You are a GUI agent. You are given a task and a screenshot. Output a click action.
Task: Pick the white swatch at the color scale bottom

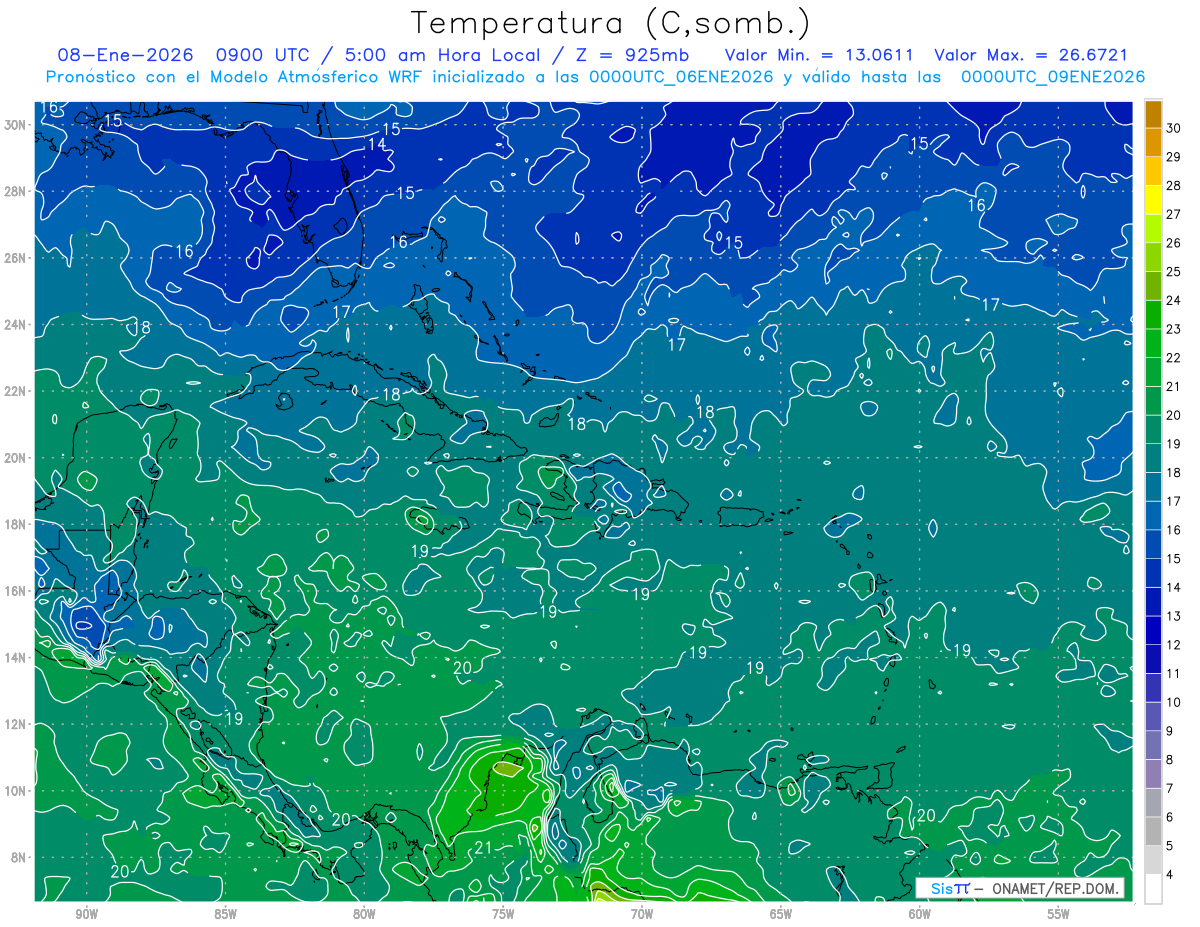tap(1153, 888)
